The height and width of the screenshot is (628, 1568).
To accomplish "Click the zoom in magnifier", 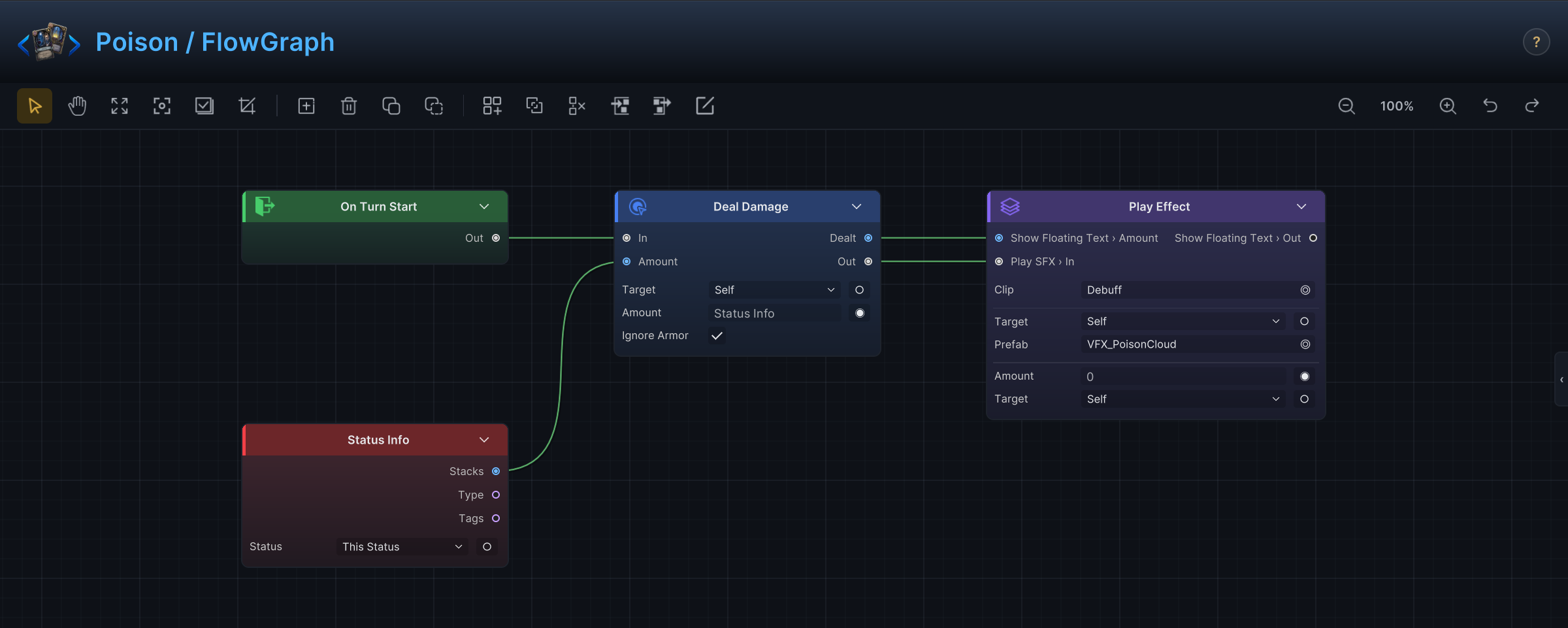I will 1448,106.
